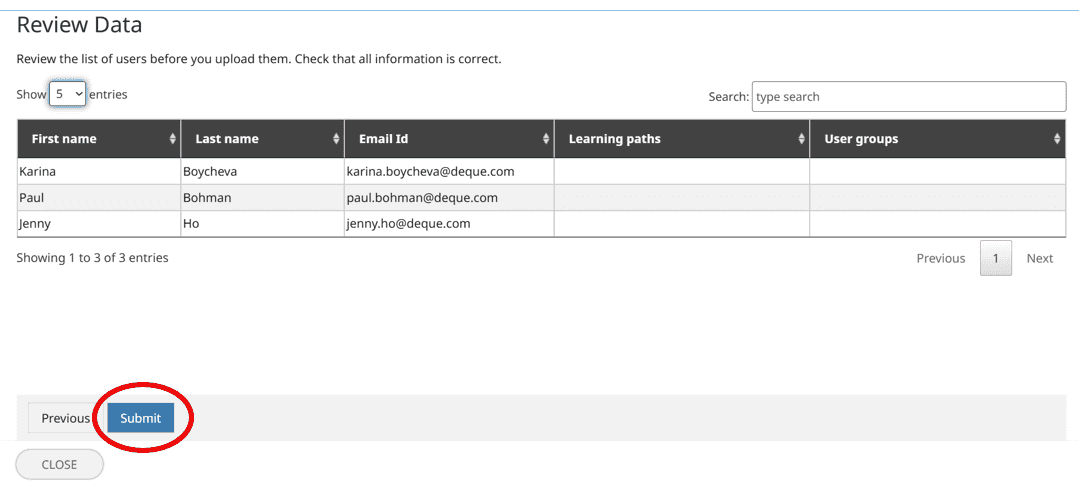Click sort arrows icon in First name column

(173, 139)
